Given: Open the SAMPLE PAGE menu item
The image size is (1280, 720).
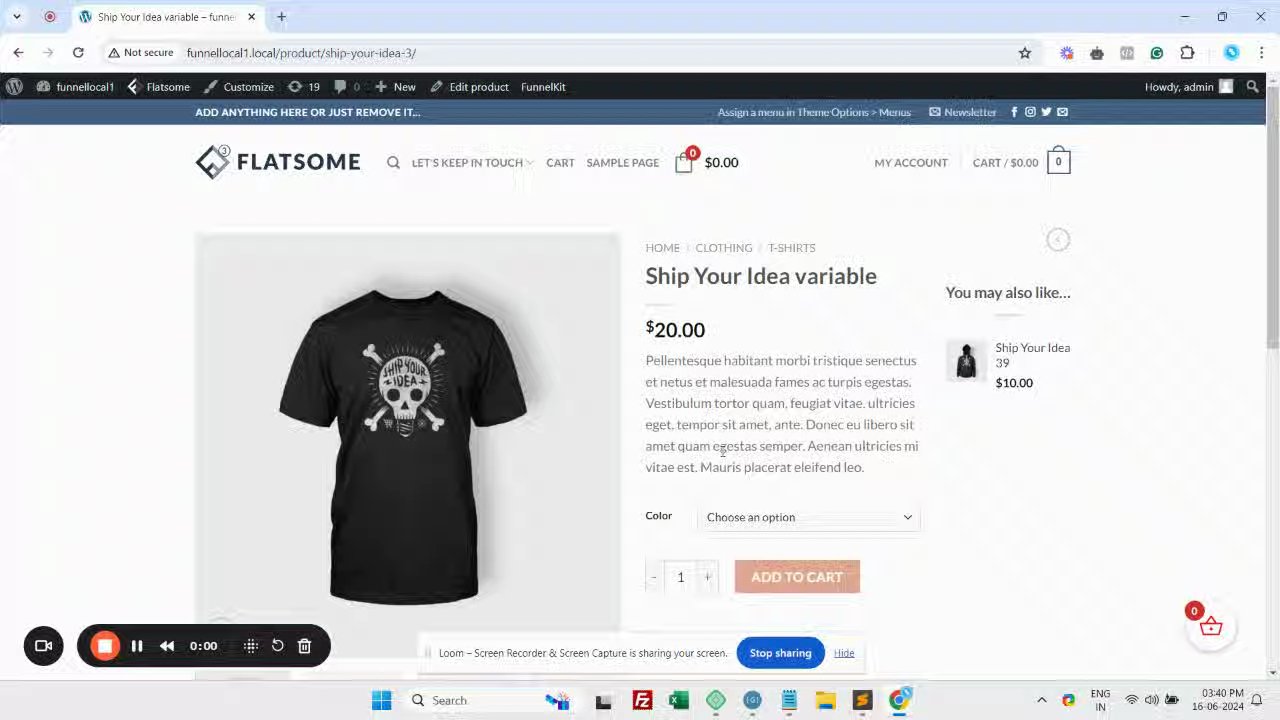Looking at the screenshot, I should tap(622, 162).
